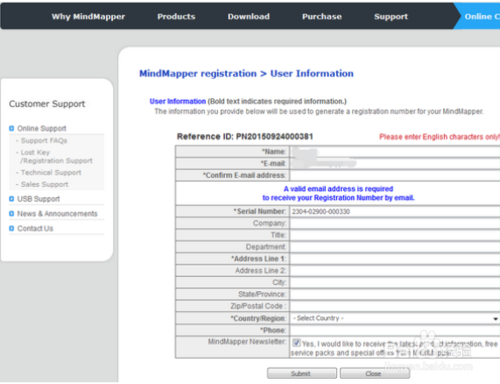500x384 pixels.
Task: Click the State/Province input field
Action: click(x=395, y=294)
